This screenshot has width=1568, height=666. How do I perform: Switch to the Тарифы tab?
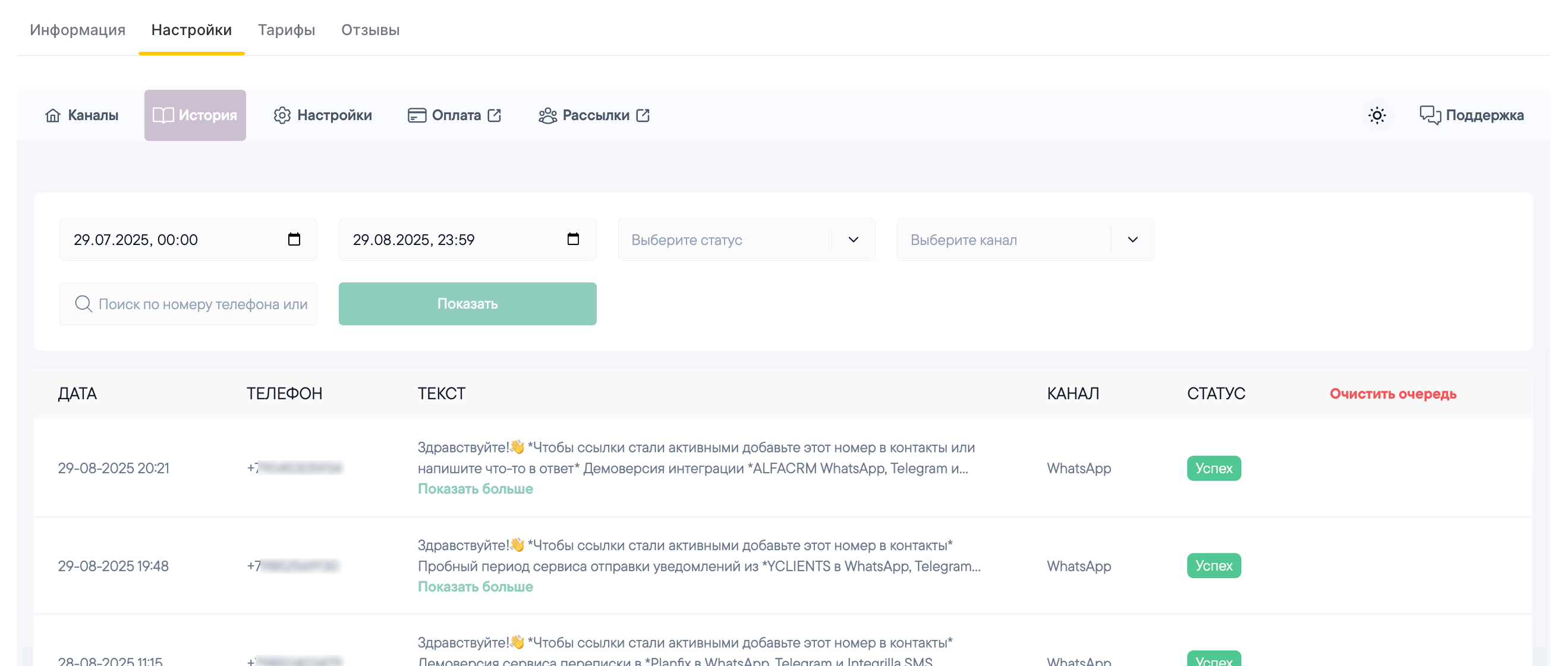coord(286,30)
